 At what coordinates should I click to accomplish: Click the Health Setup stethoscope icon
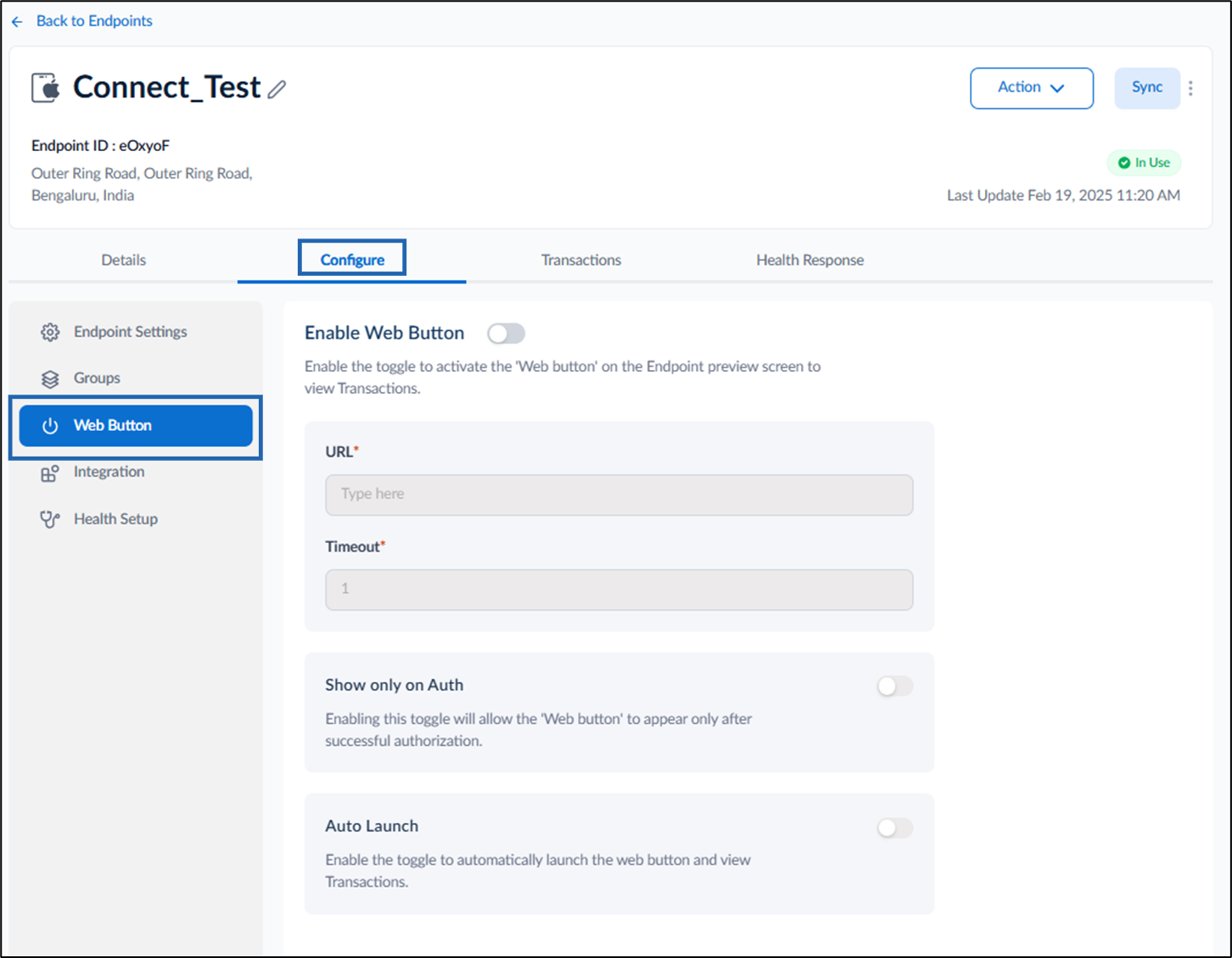pyautogui.click(x=50, y=519)
